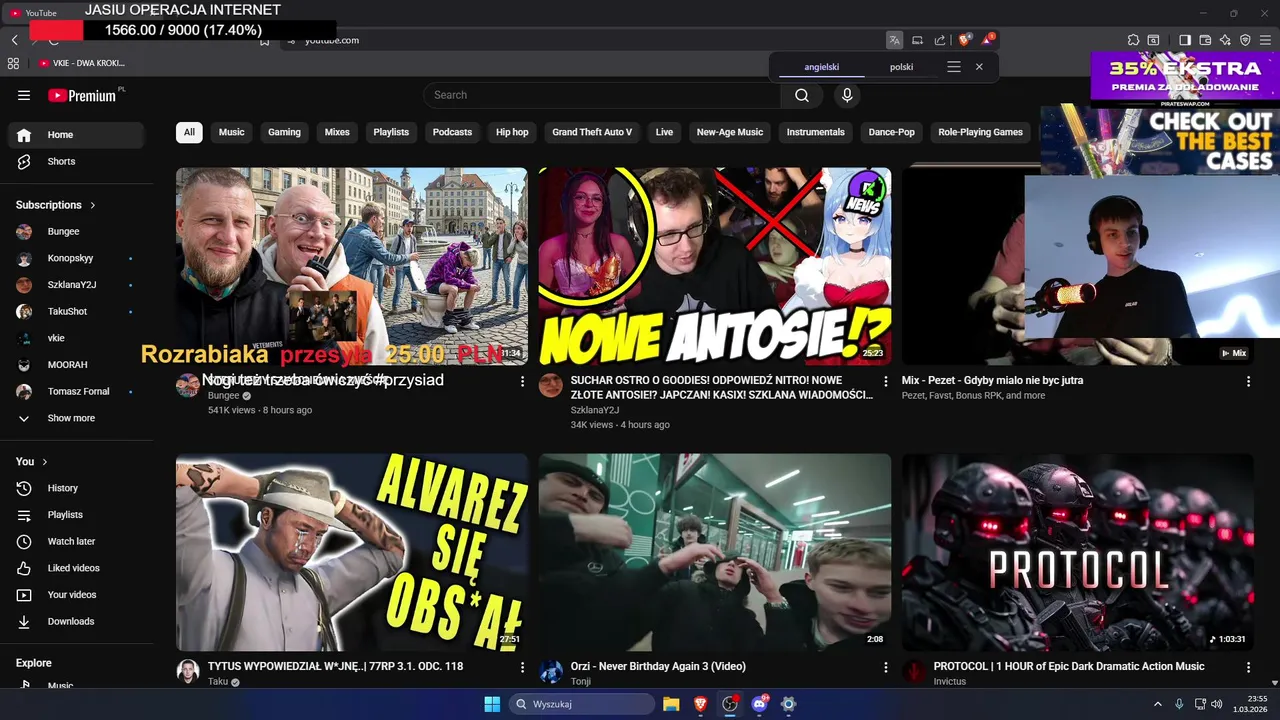Screen dimensions: 1280x720
Task: Open the Brave Wallet icon
Action: click(1205, 40)
